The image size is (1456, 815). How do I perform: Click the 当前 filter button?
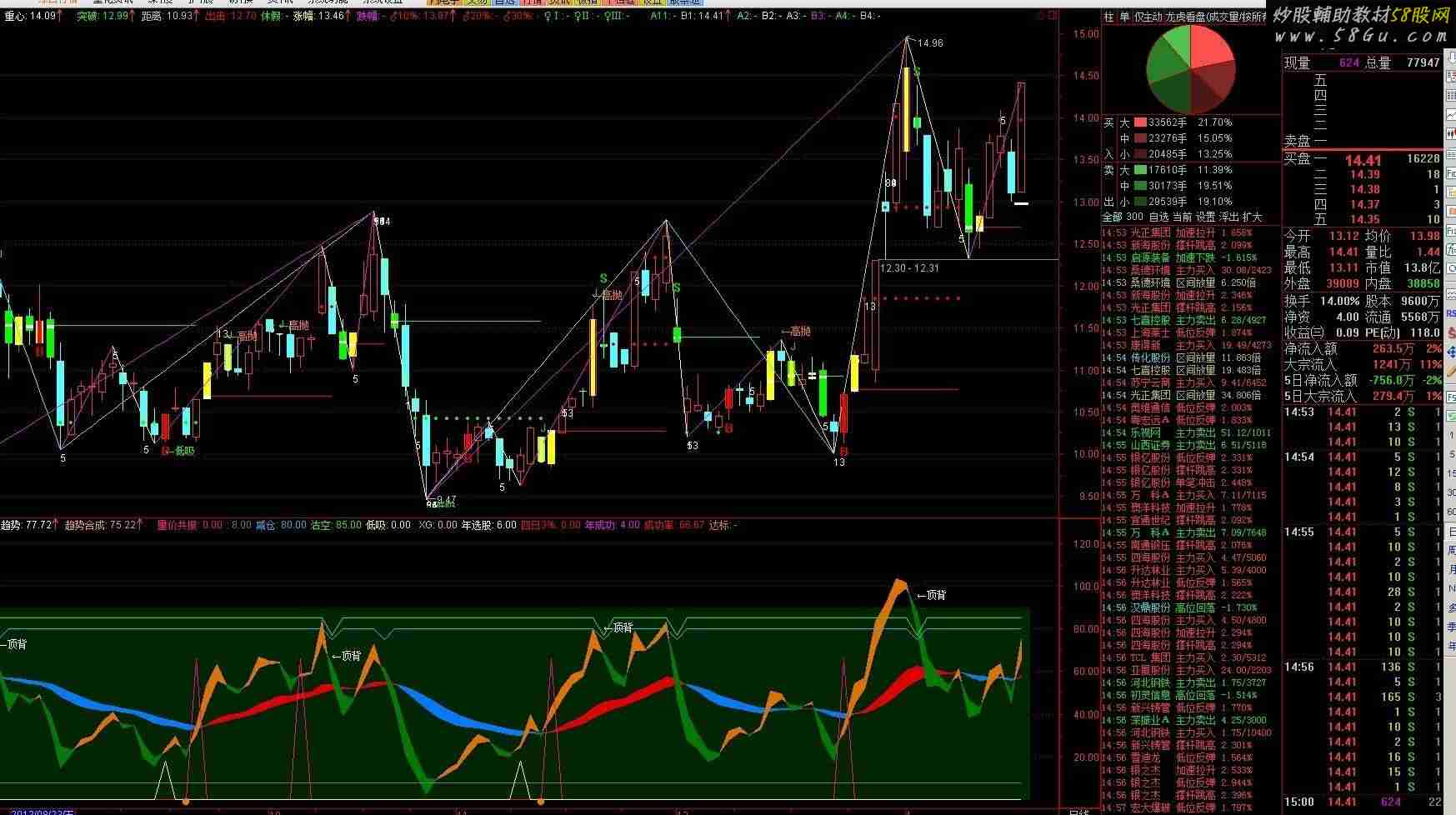(x=1182, y=217)
